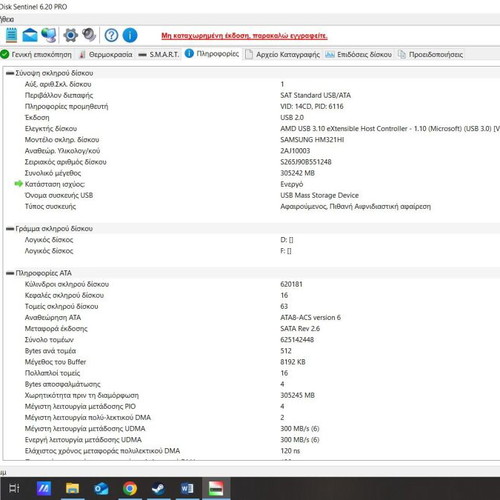This screenshot has width=500, height=500.
Task: Select the SAT Standard USB/ATA value
Action: tap(315, 95)
